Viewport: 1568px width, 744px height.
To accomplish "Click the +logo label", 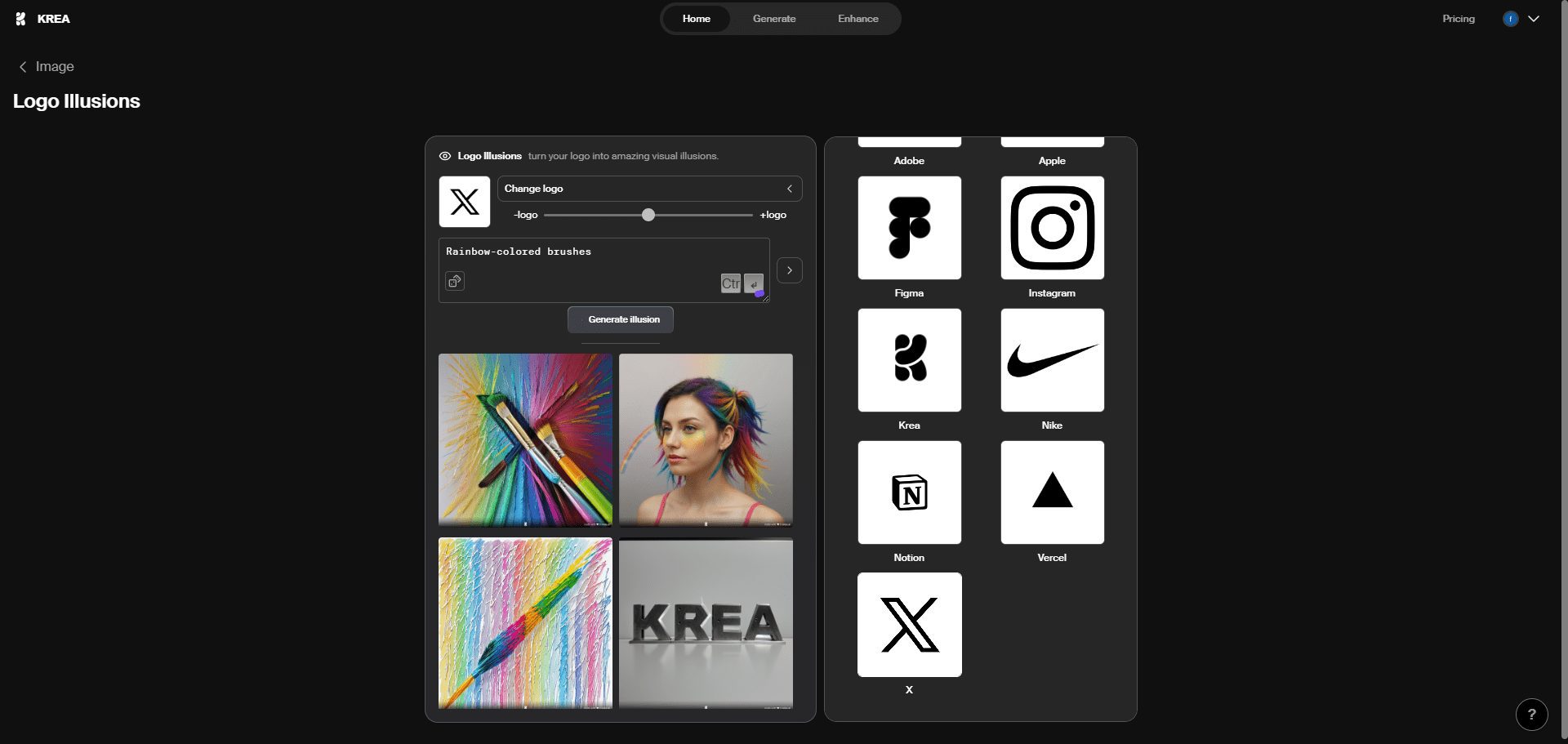I will tap(773, 215).
